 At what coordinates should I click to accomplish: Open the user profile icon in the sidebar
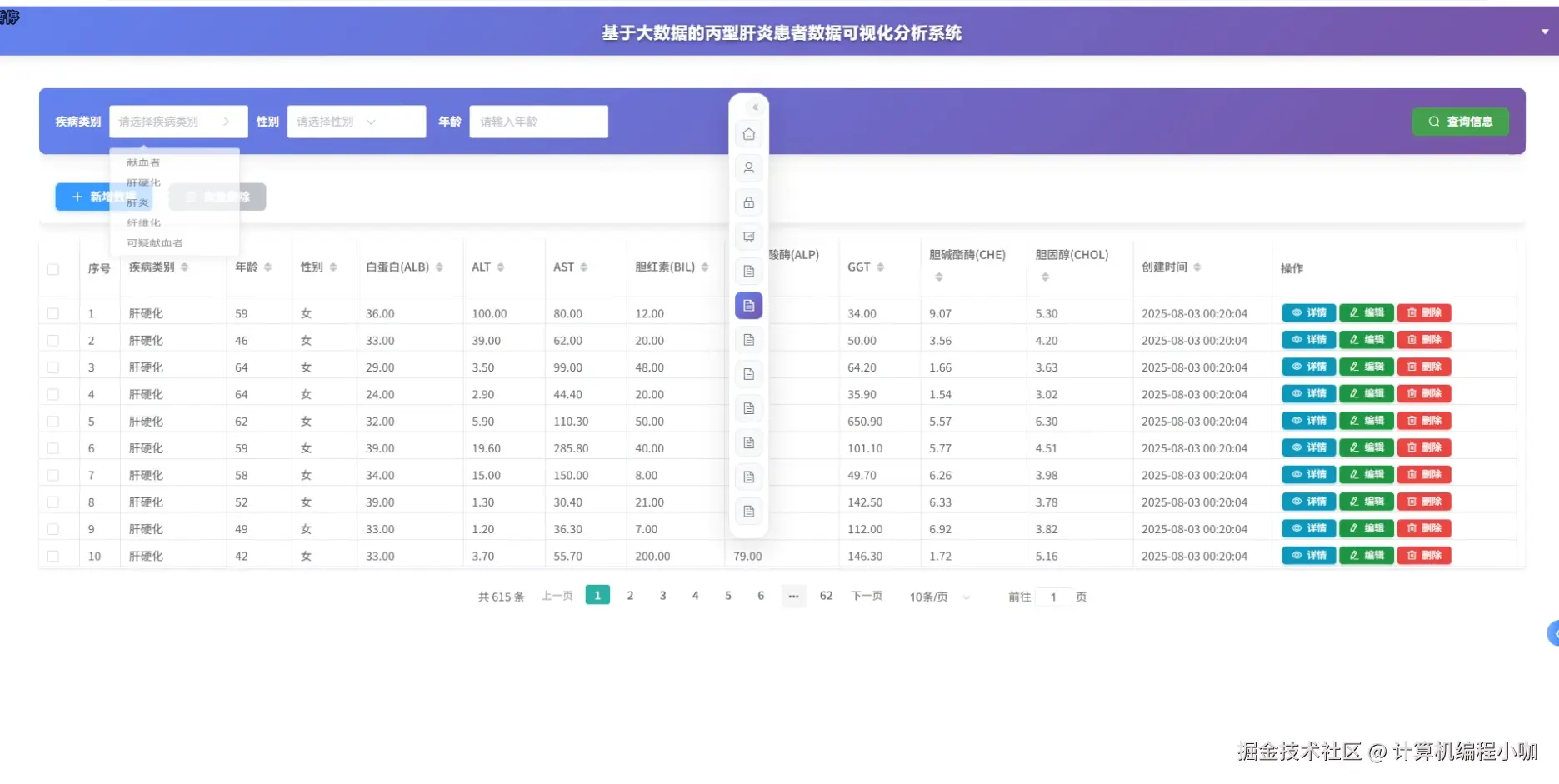[x=749, y=168]
